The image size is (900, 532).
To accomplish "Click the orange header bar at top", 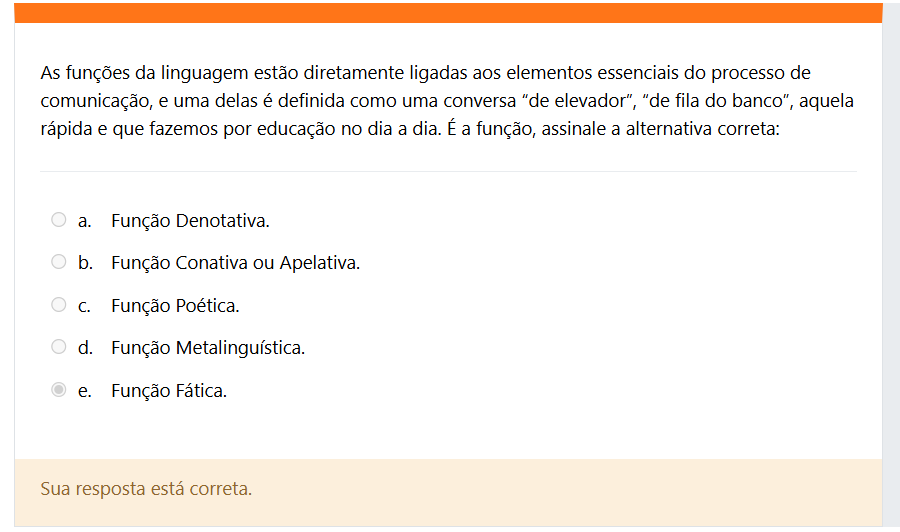I will (448, 13).
